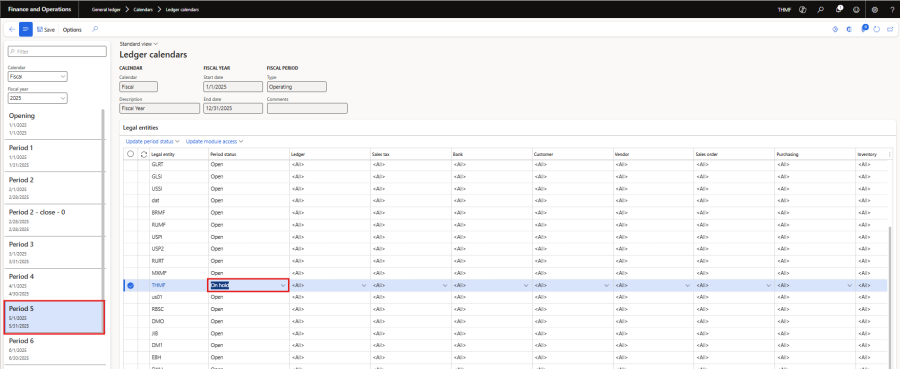Expand THMF row Vendor dropdown arrow
900x369 pixels.
687,285
